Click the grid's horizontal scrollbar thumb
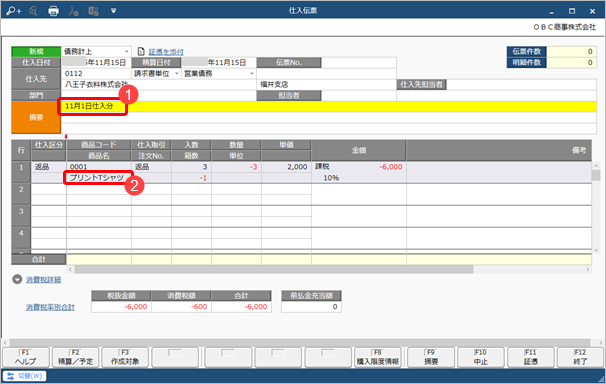The image size is (606, 384). point(274,269)
